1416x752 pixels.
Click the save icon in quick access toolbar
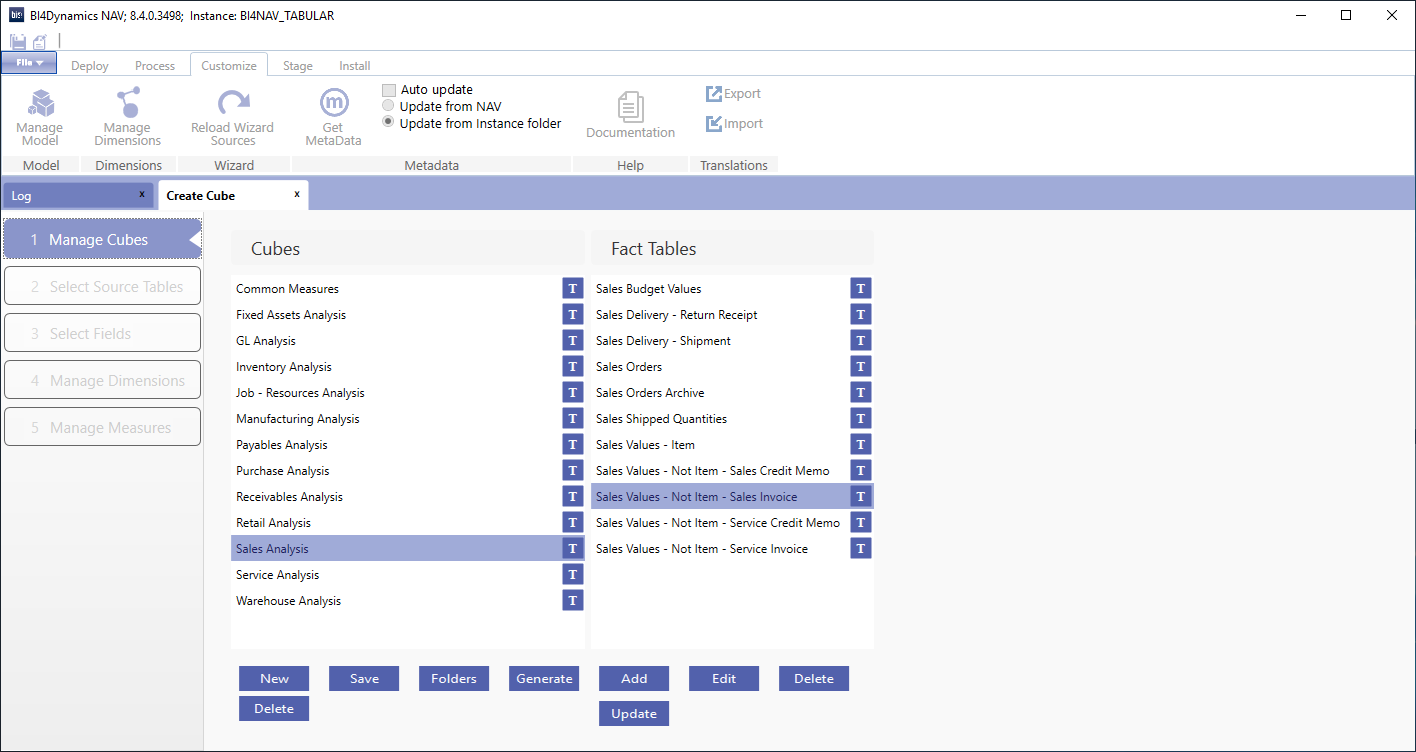[x=18, y=41]
